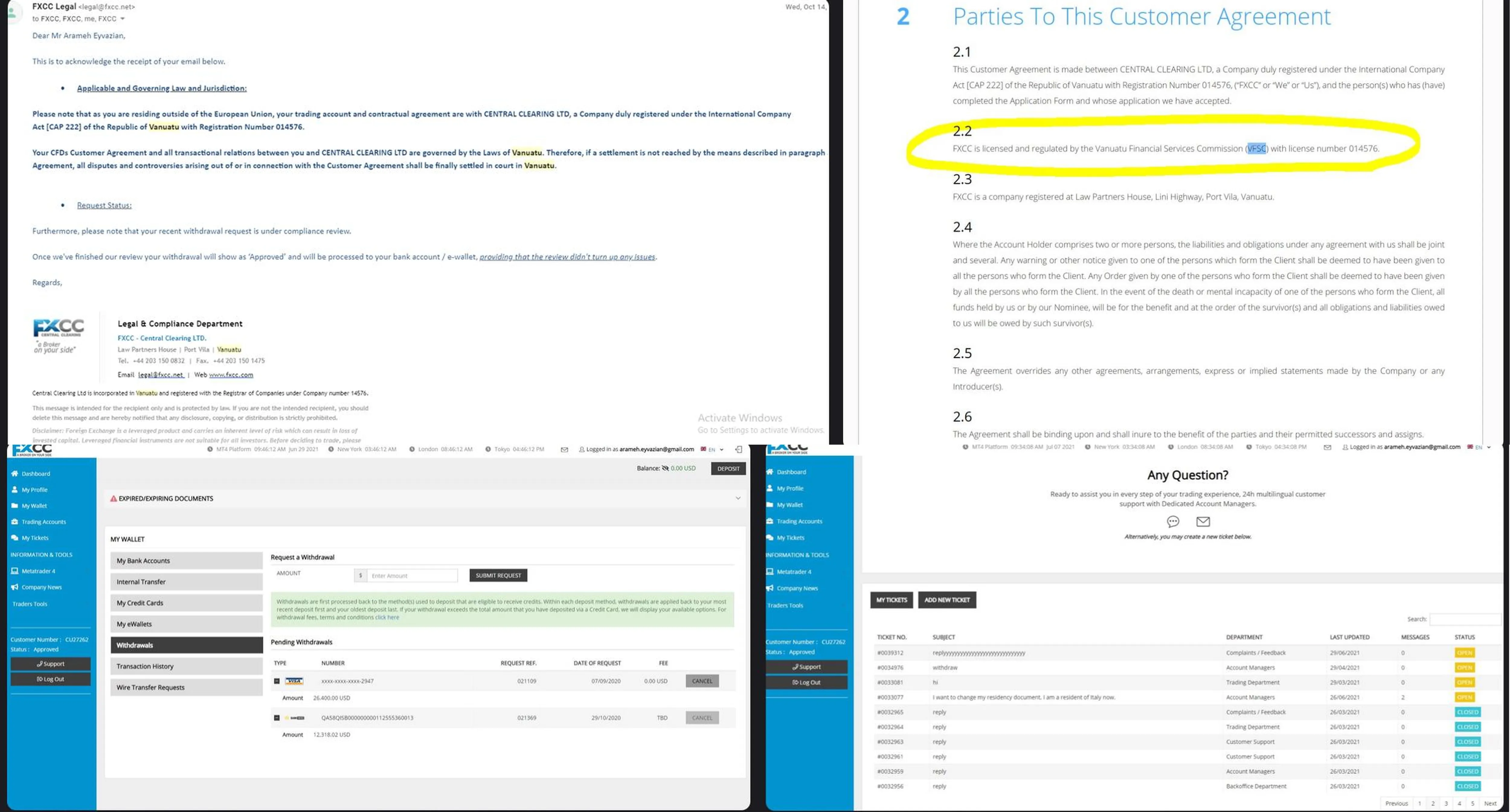The height and width of the screenshot is (812, 1510).
Task: Click the My Profile person icon in tickets sidebar
Action: [770, 488]
